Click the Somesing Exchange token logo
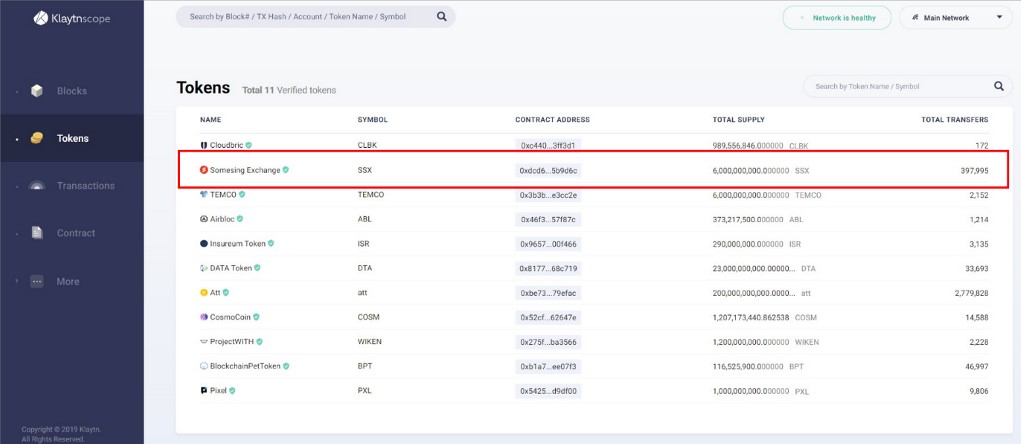 (204, 170)
